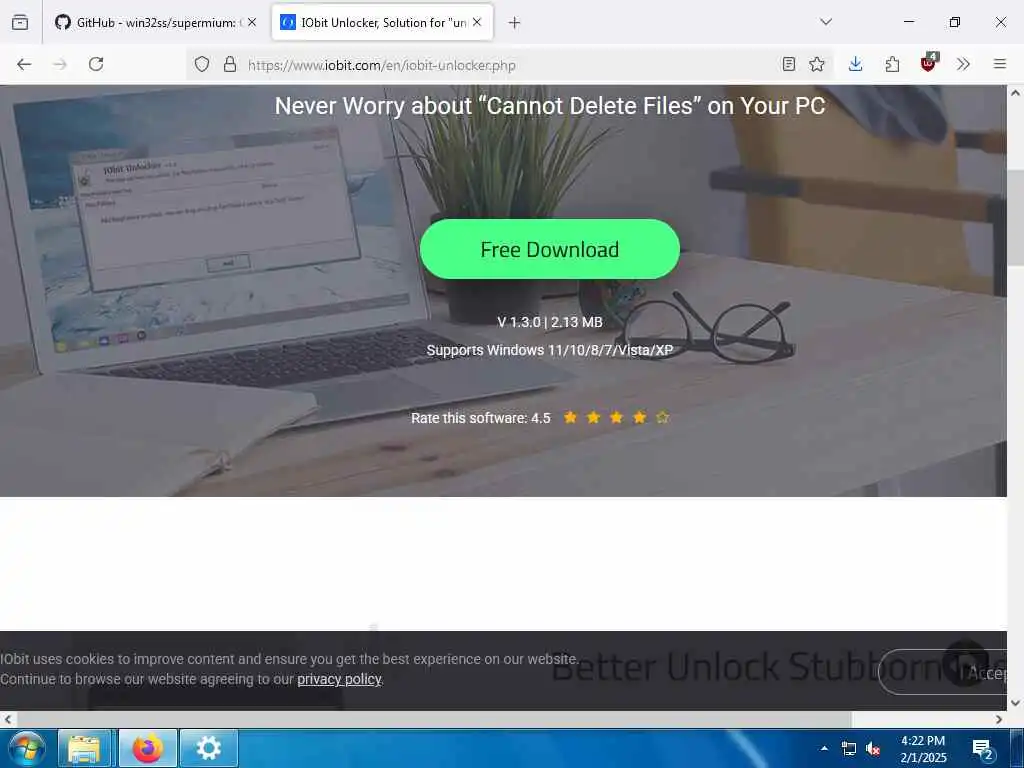Viewport: 1024px width, 768px height.
Task: Expand more tools overflow chevron
Action: pos(963,64)
